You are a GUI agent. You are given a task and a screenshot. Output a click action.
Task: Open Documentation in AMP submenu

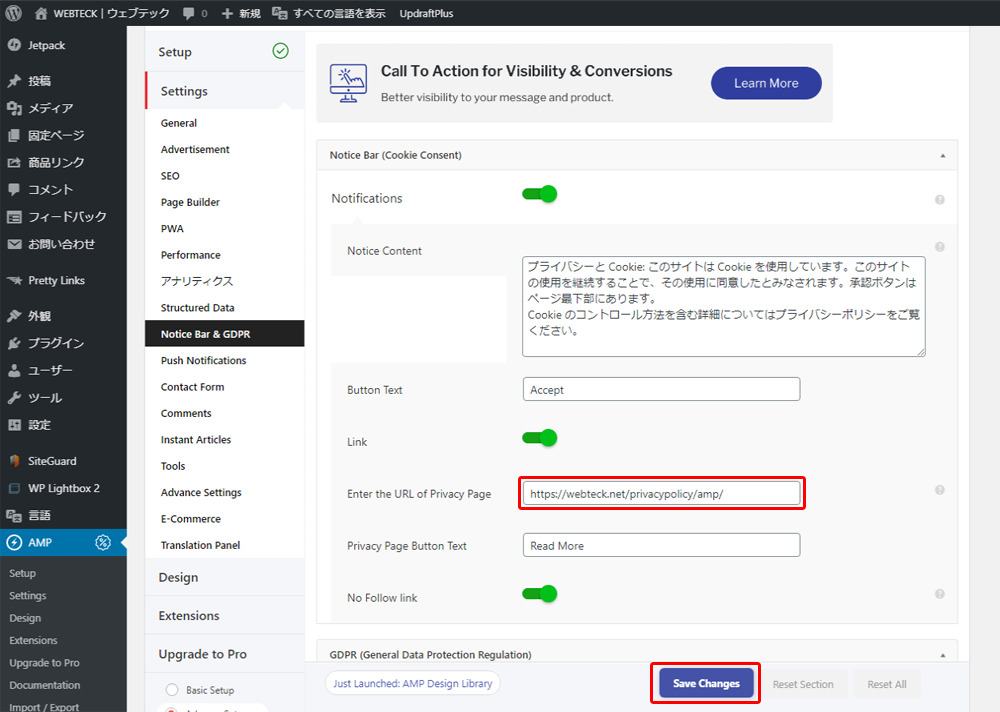[x=45, y=685]
